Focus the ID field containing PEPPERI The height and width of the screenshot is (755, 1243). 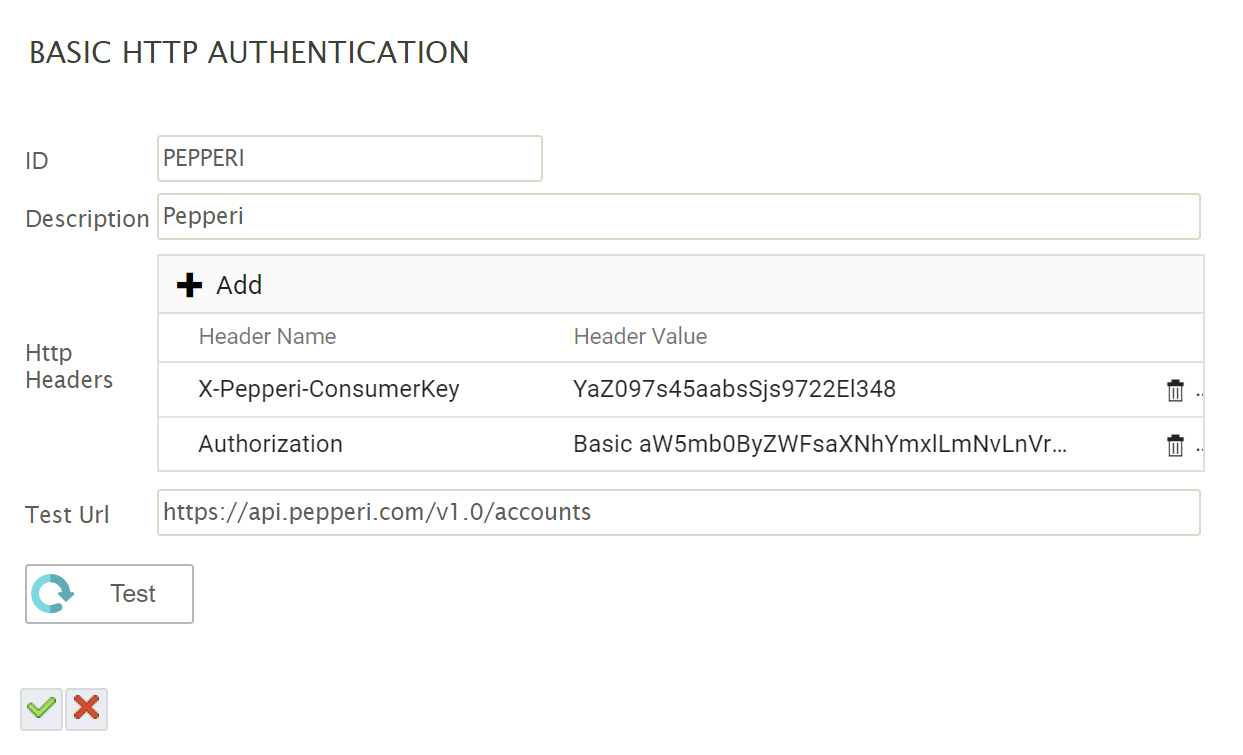pyautogui.click(x=349, y=159)
